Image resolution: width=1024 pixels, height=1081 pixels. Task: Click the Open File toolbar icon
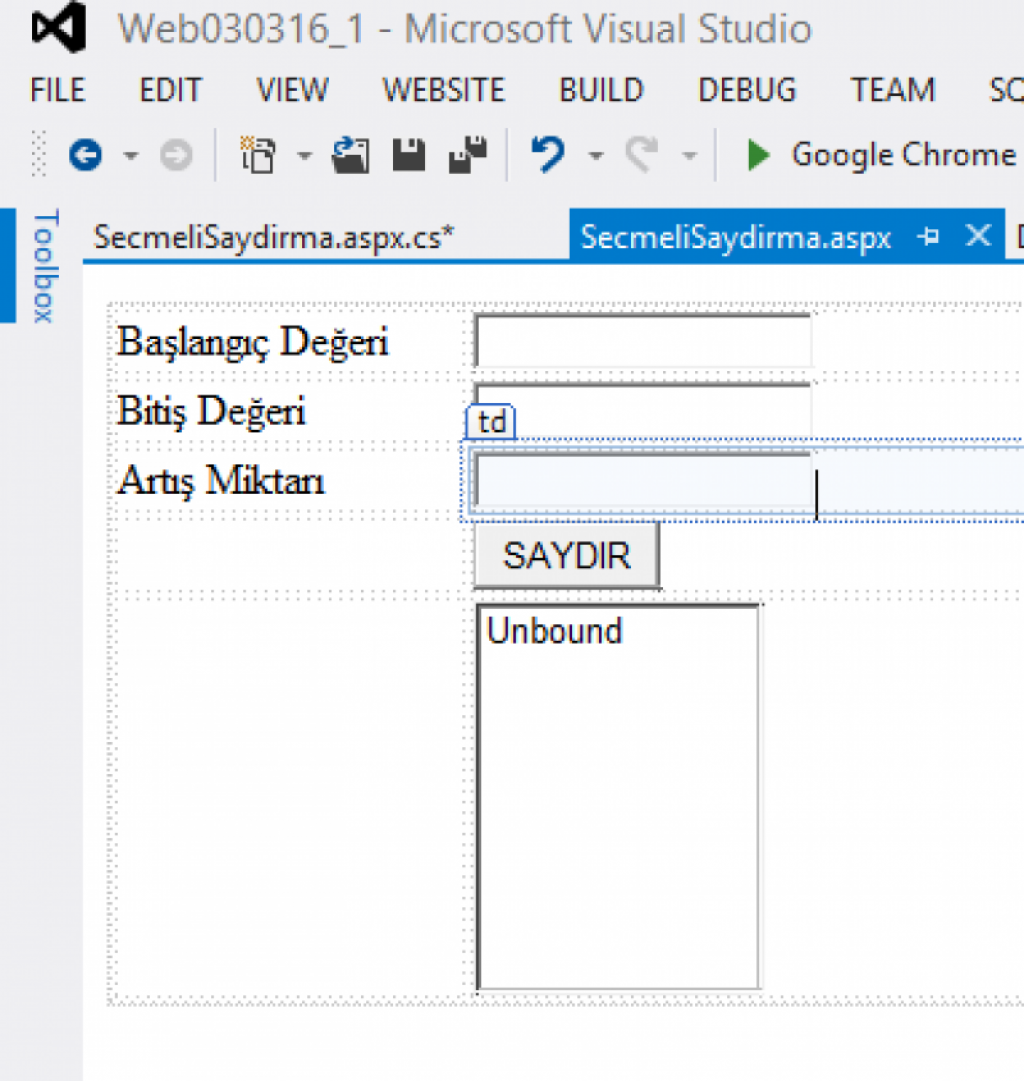coord(350,154)
